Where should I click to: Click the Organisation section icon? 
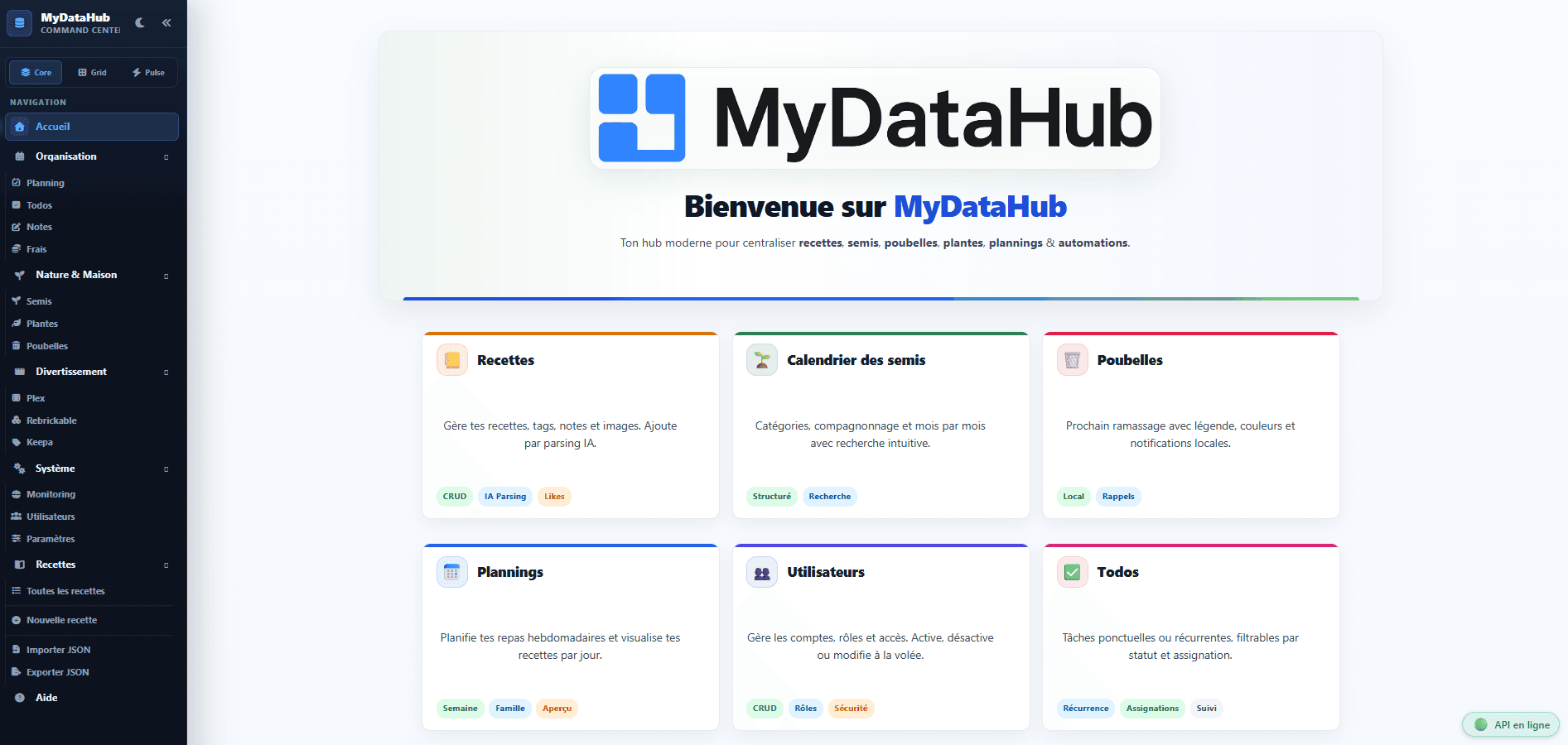tap(20, 156)
